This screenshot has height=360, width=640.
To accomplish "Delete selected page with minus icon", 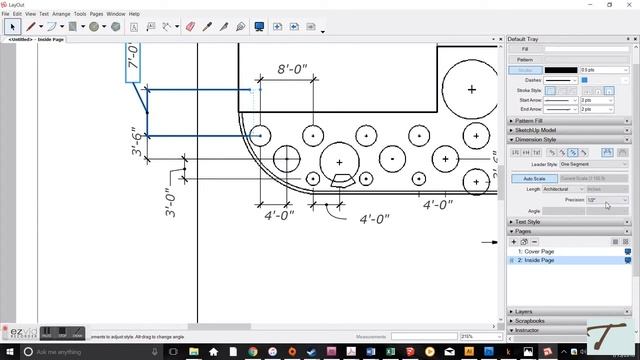I will [535, 242].
